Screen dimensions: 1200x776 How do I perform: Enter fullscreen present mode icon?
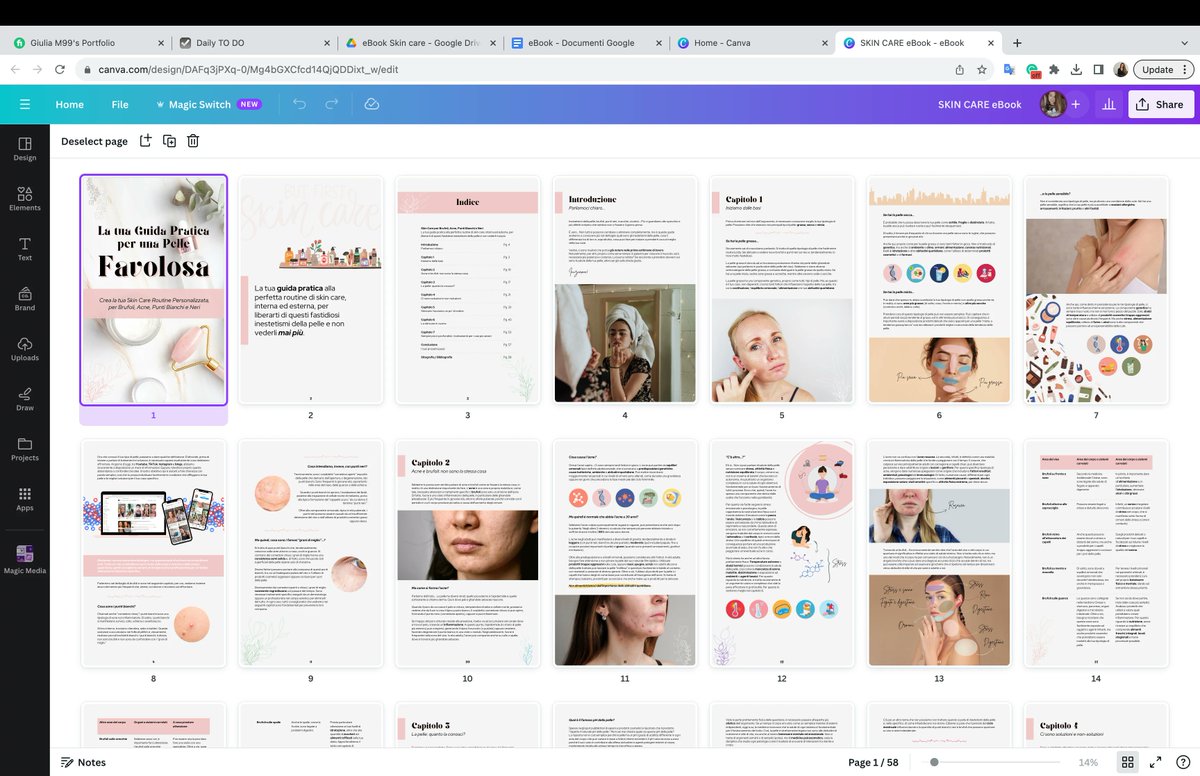[1155, 762]
